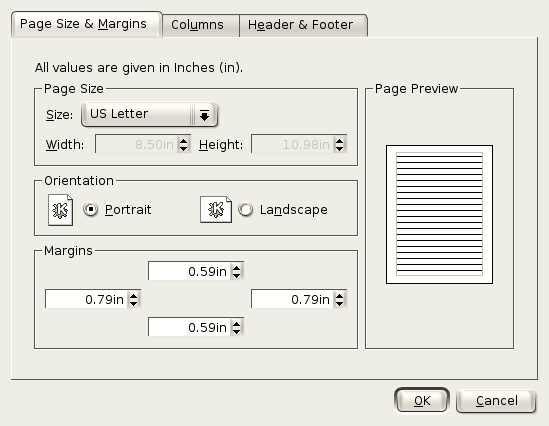Increase the page Width spinner arrow
Screen dimensions: 549x426
[x=183, y=141]
